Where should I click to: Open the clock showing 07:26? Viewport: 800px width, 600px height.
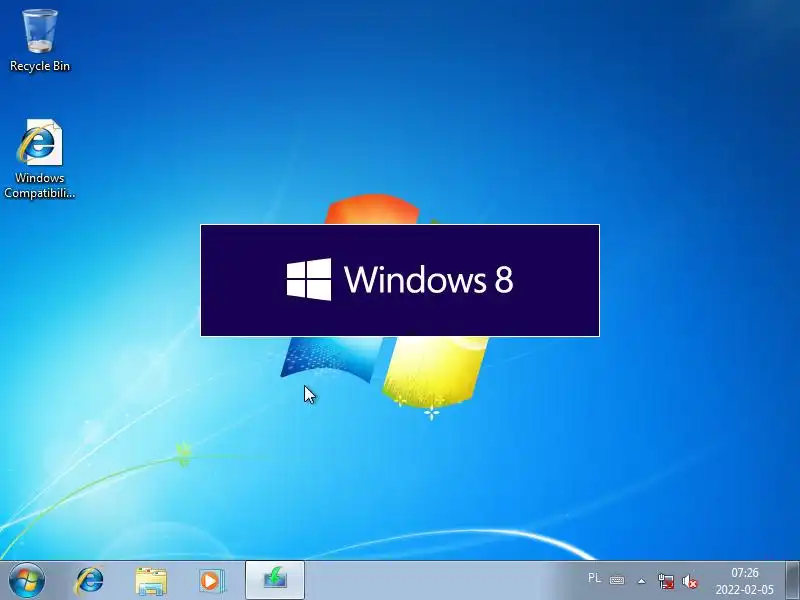745,581
